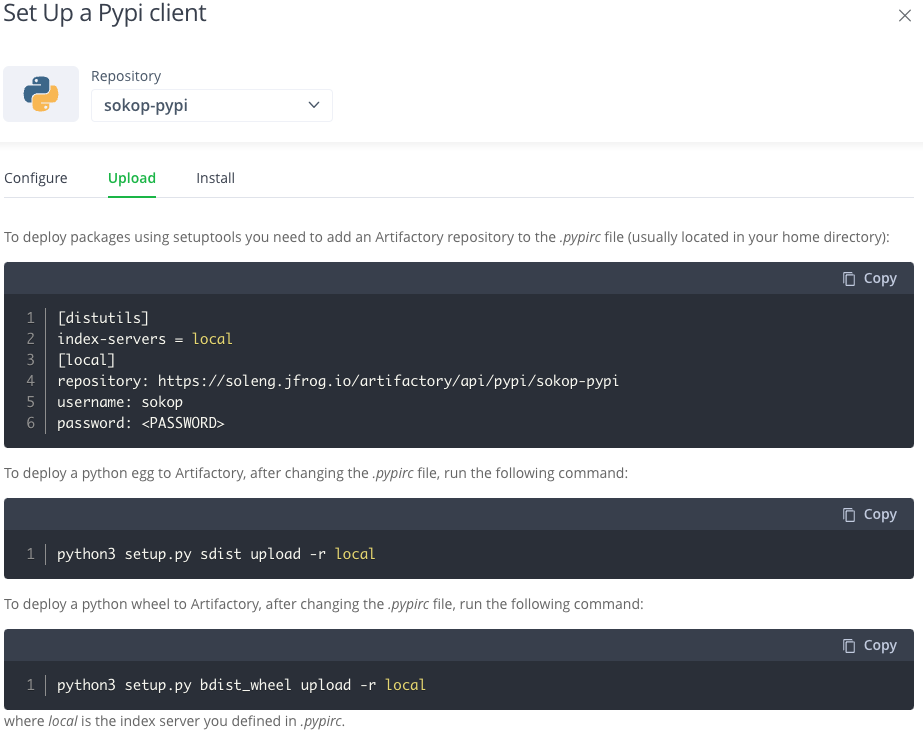923x734 pixels.
Task: Switch to the Configure tab
Action: 36,178
